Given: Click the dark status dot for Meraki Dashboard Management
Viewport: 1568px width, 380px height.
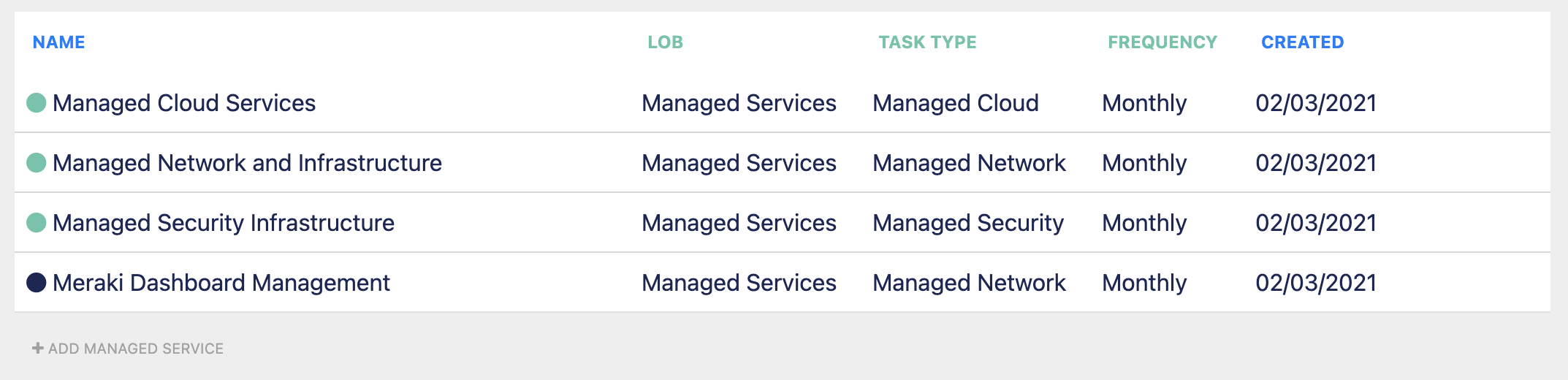Looking at the screenshot, I should 37,283.
